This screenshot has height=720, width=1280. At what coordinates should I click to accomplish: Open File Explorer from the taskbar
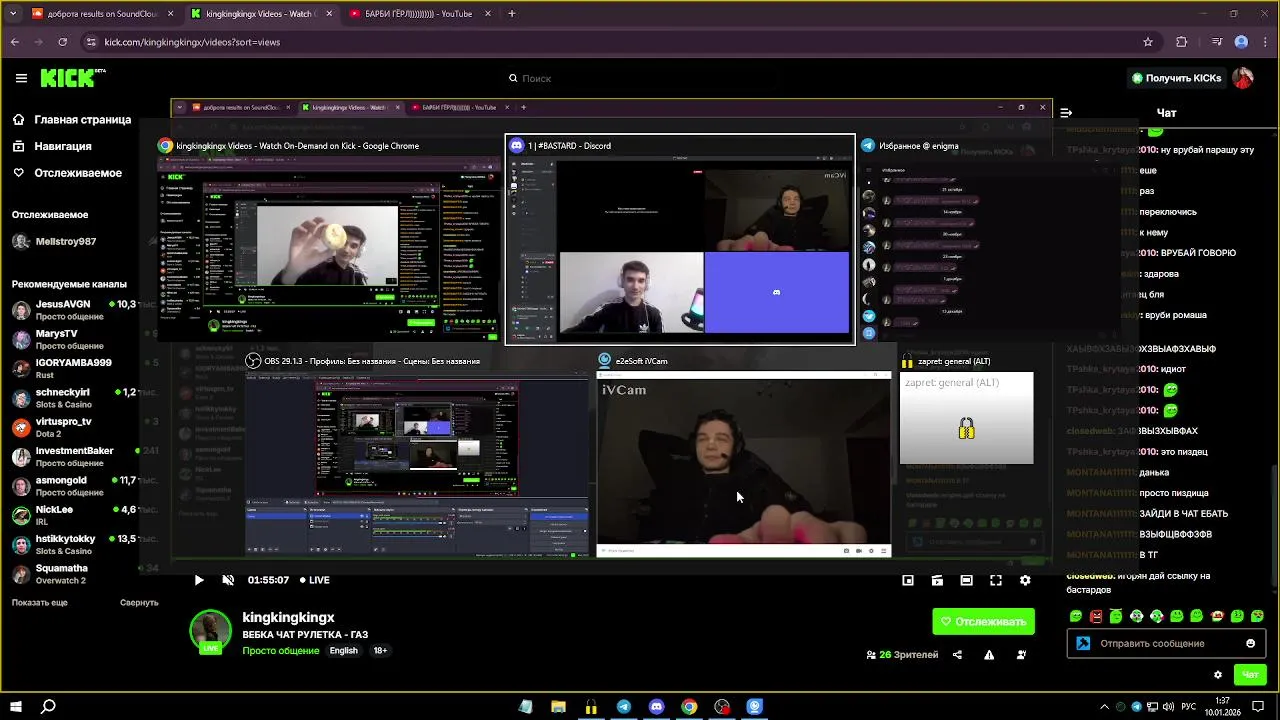558,707
